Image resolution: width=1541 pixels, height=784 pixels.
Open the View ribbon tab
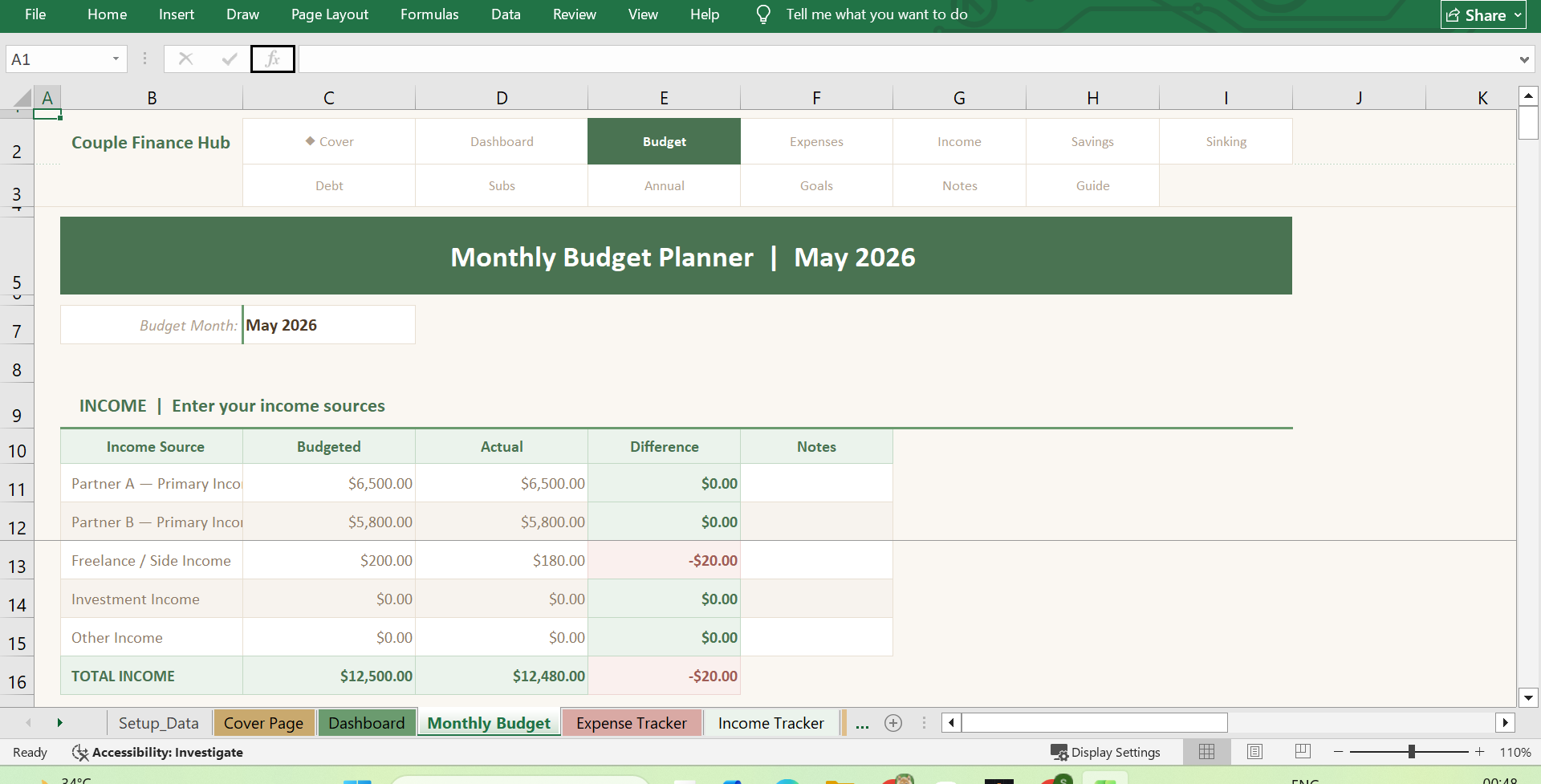point(643,14)
